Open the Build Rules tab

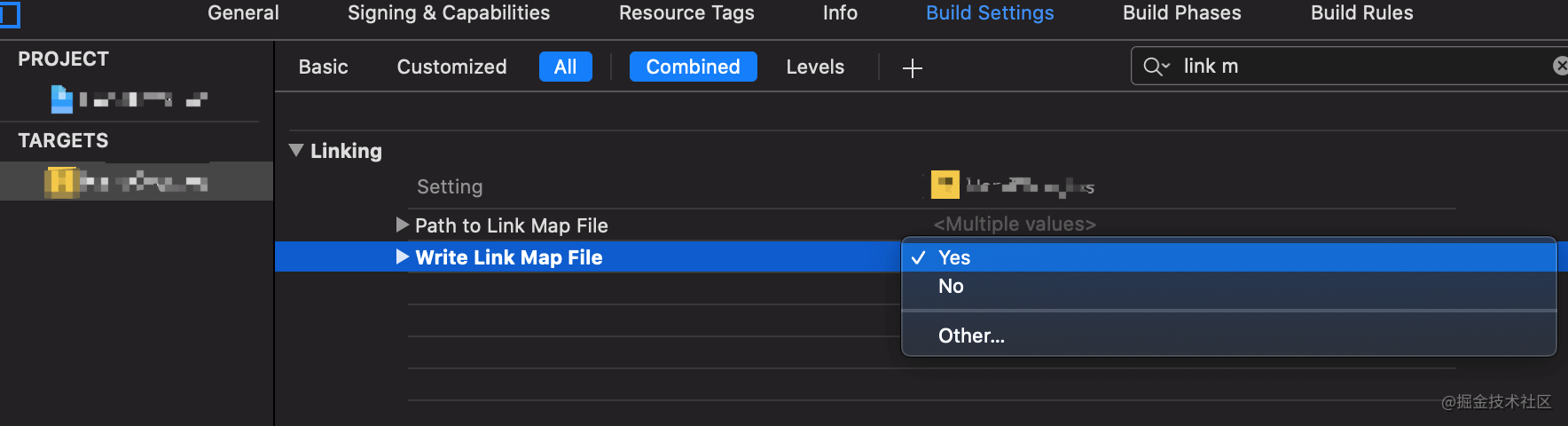point(1361,13)
